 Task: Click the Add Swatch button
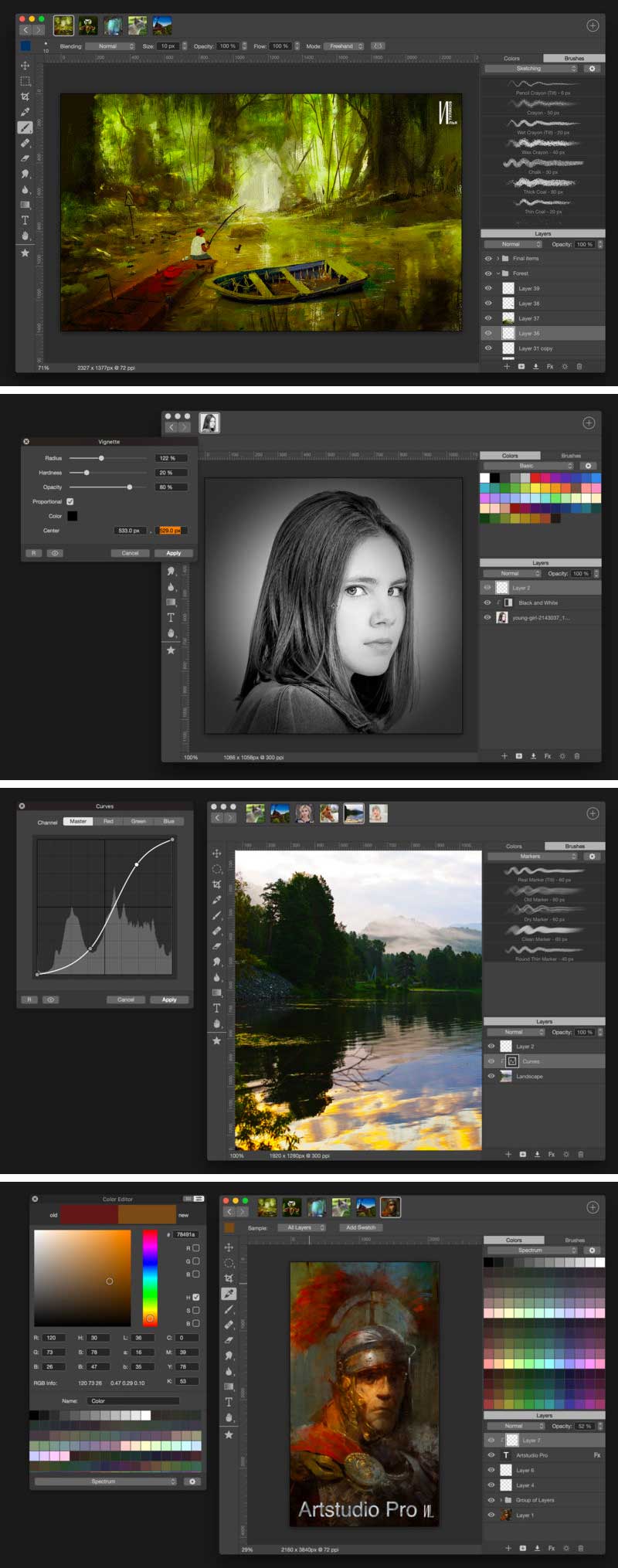point(361,1227)
